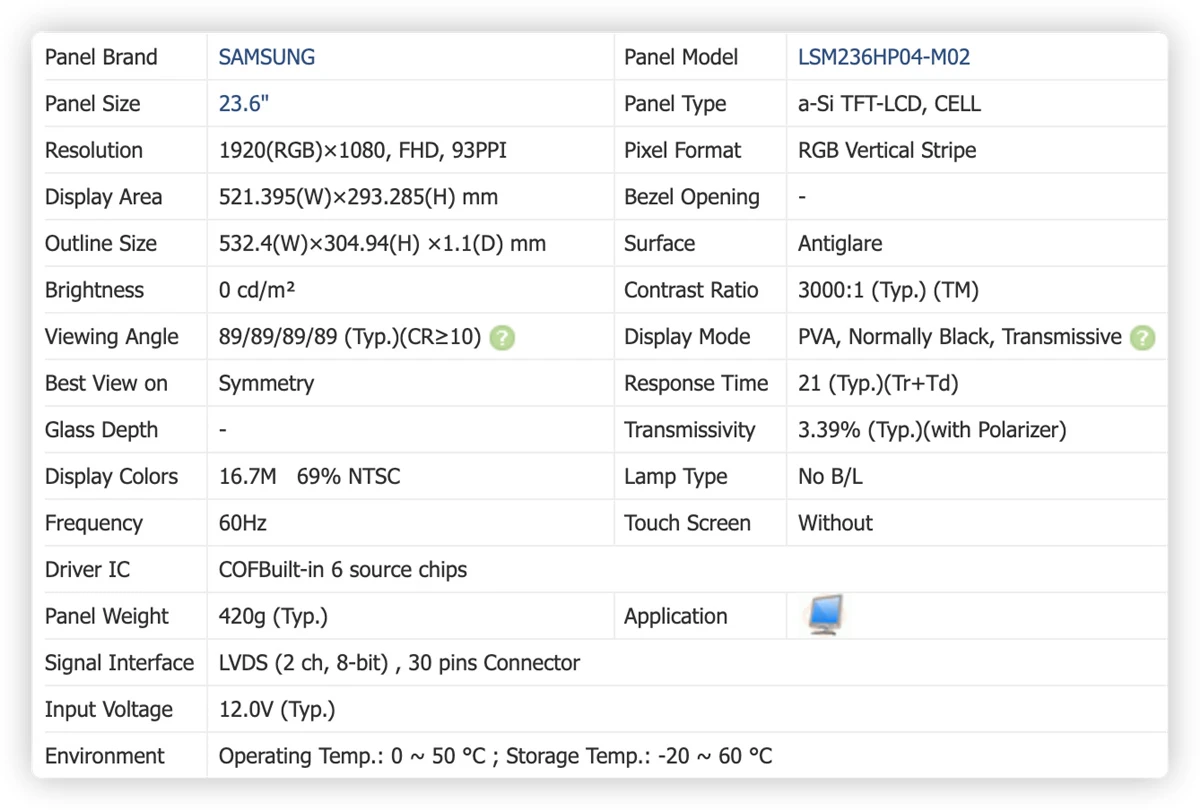Open the SAMSUNG panel brand link
Image resolution: width=1200 pixels, height=810 pixels.
267,57
